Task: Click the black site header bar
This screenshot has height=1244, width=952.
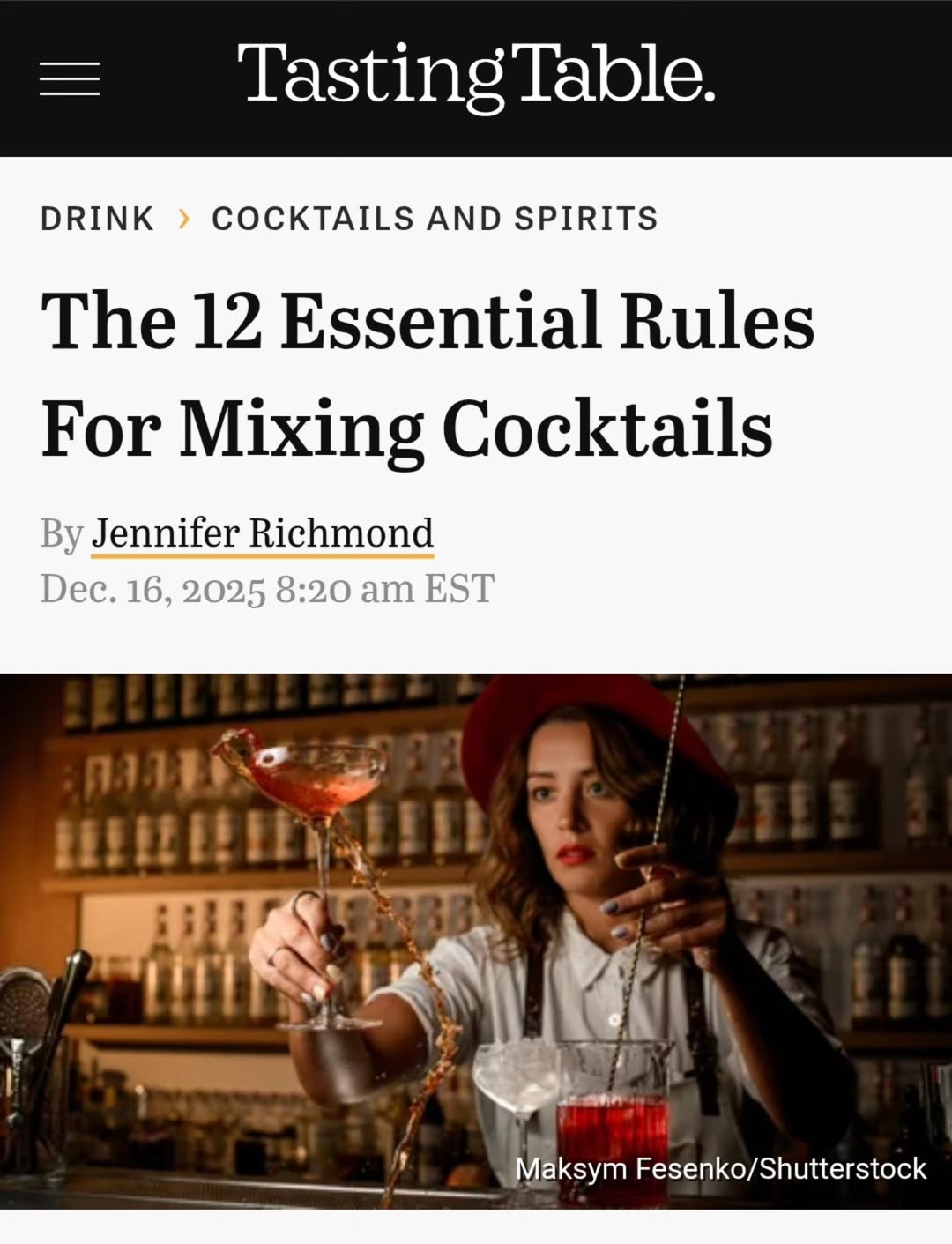Action: point(476,78)
